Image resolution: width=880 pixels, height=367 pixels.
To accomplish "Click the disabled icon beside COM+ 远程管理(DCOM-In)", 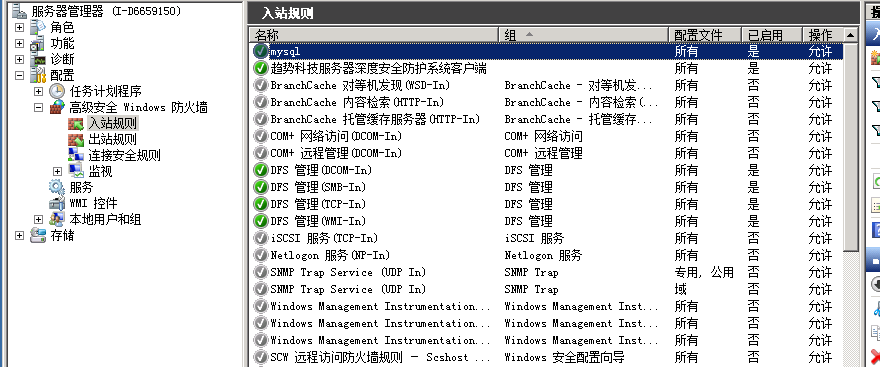I will pos(260,153).
